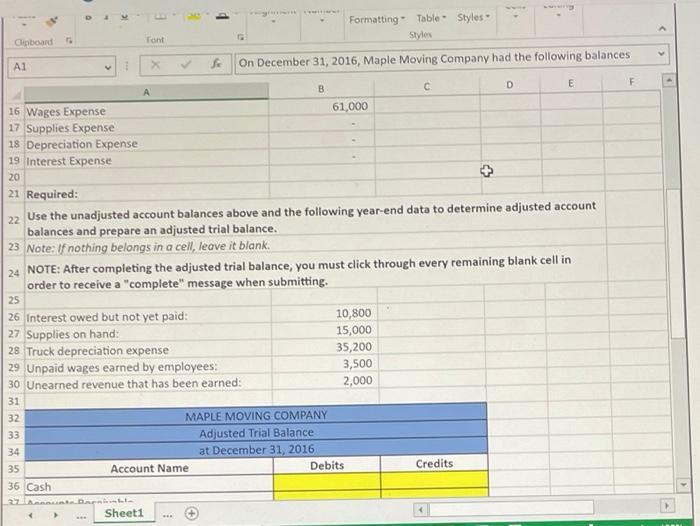
Task: Click the ellipsis left of Sheet1
Action: coord(81,517)
